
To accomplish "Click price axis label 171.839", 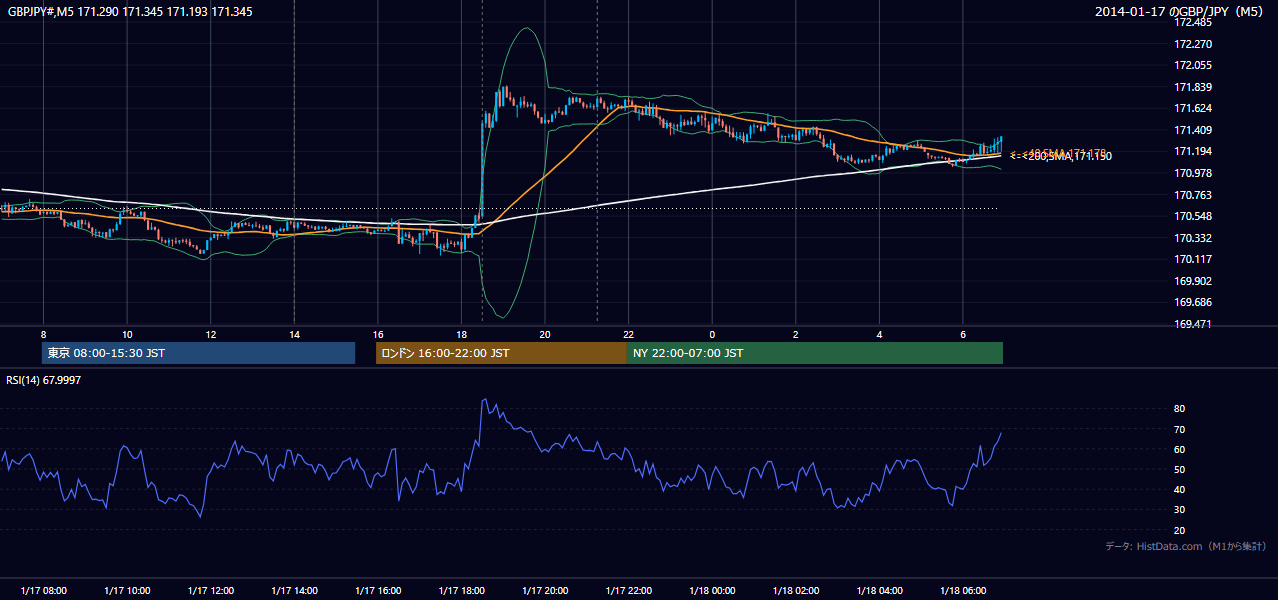I will (1194, 87).
